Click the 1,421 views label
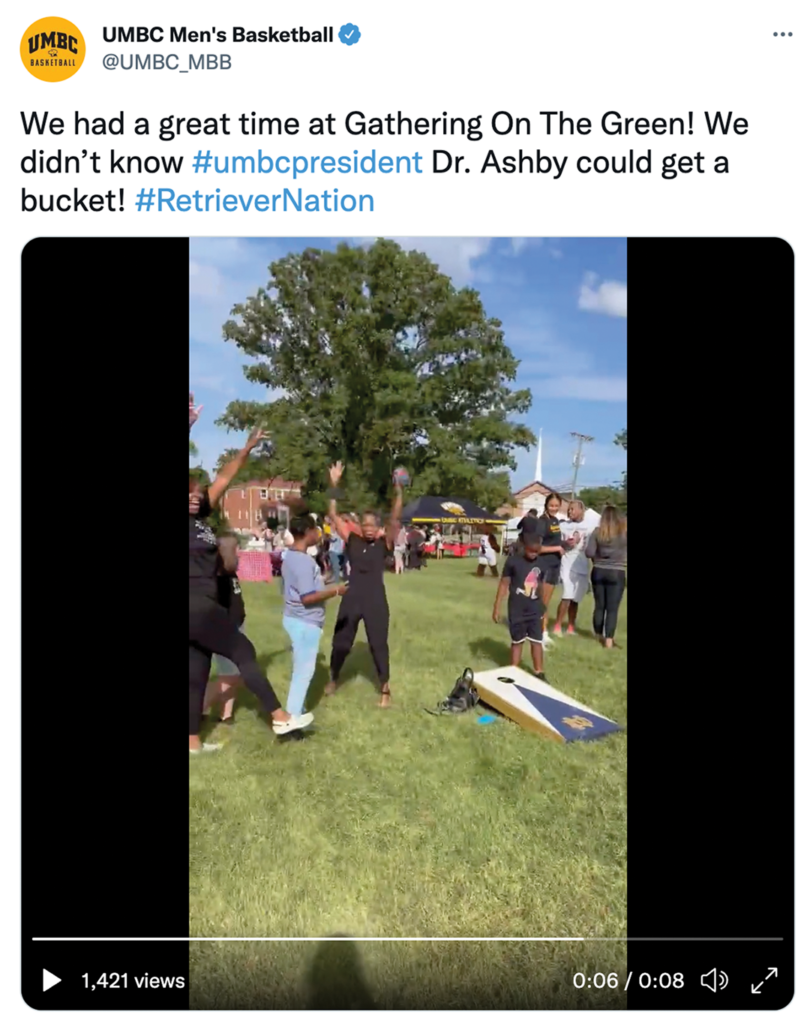The image size is (810, 1024). pos(133,980)
